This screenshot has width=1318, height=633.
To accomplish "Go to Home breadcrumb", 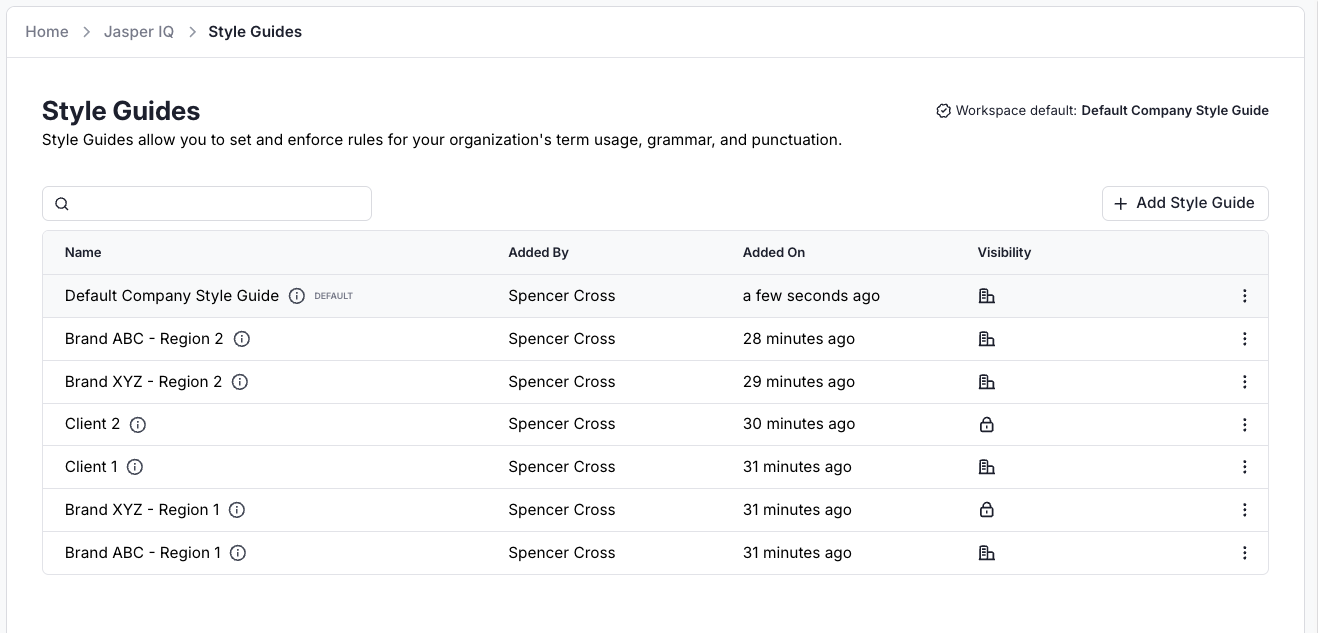I will (47, 32).
